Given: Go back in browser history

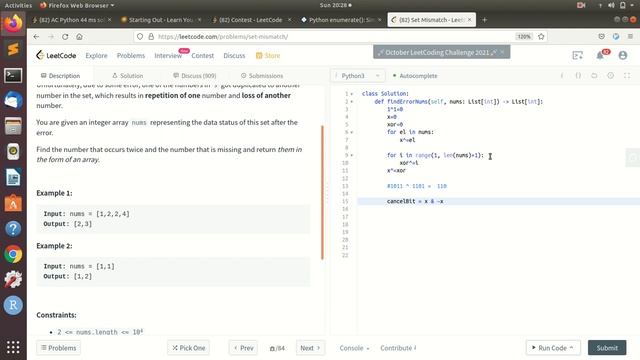Looking at the screenshot, I should tap(36, 37).
